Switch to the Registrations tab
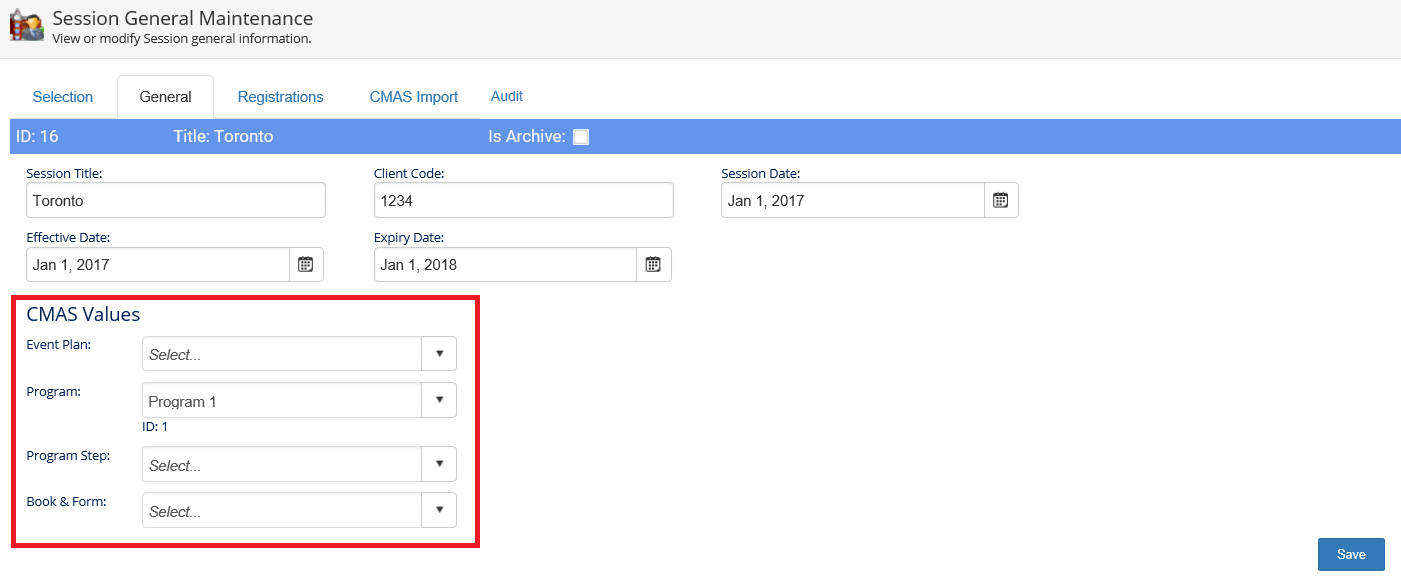Viewport: 1401px width, 583px height. click(x=280, y=97)
